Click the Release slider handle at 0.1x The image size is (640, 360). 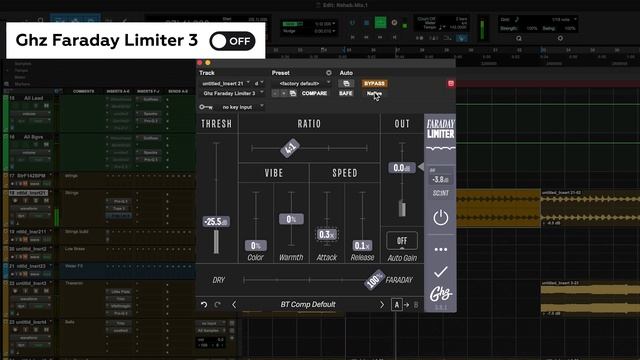pyautogui.click(x=362, y=245)
